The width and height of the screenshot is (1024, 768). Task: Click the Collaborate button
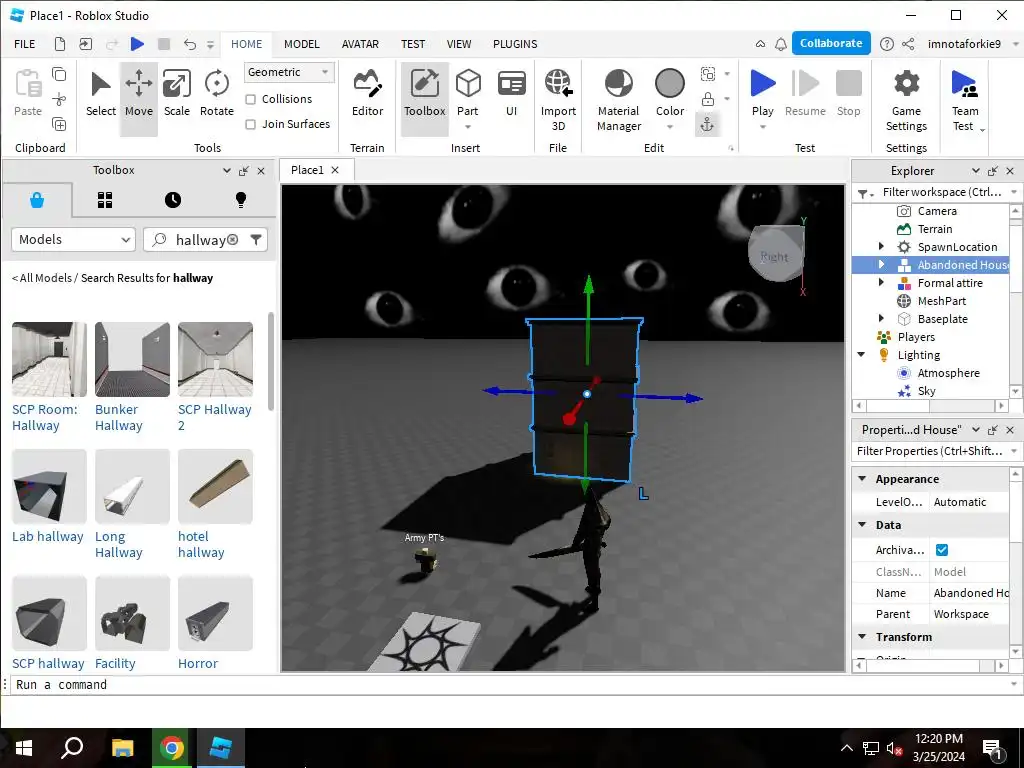831,43
